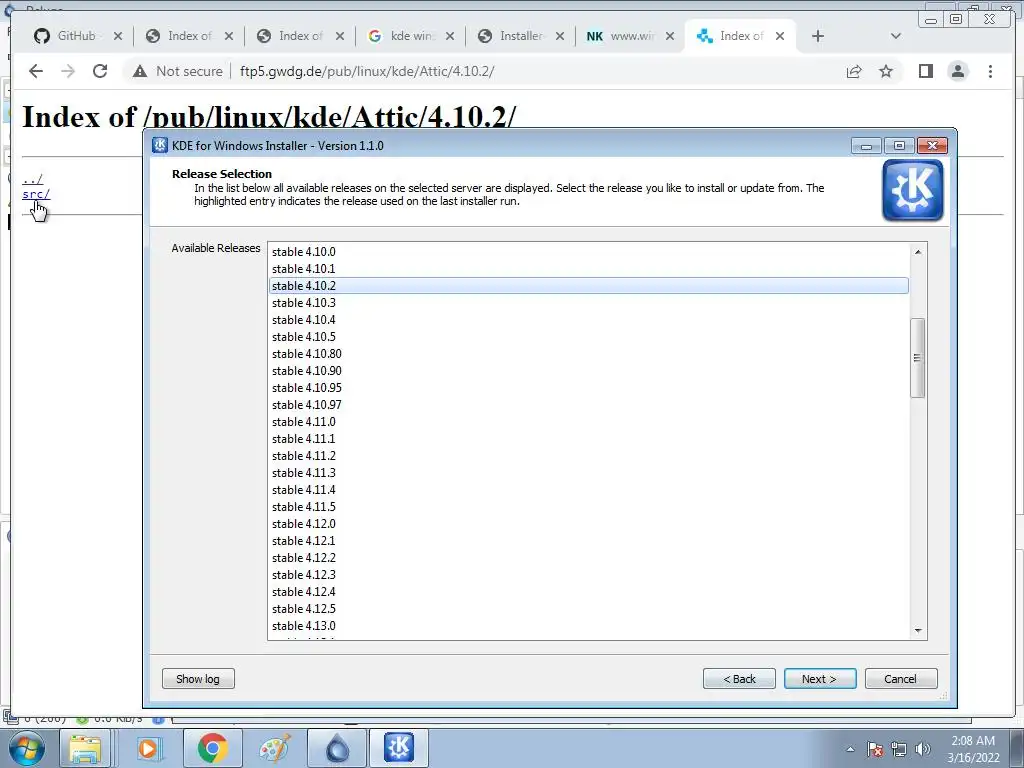Screen dimensions: 1024x768
Task: Select release stable 4.11.0
Action: (x=588, y=421)
